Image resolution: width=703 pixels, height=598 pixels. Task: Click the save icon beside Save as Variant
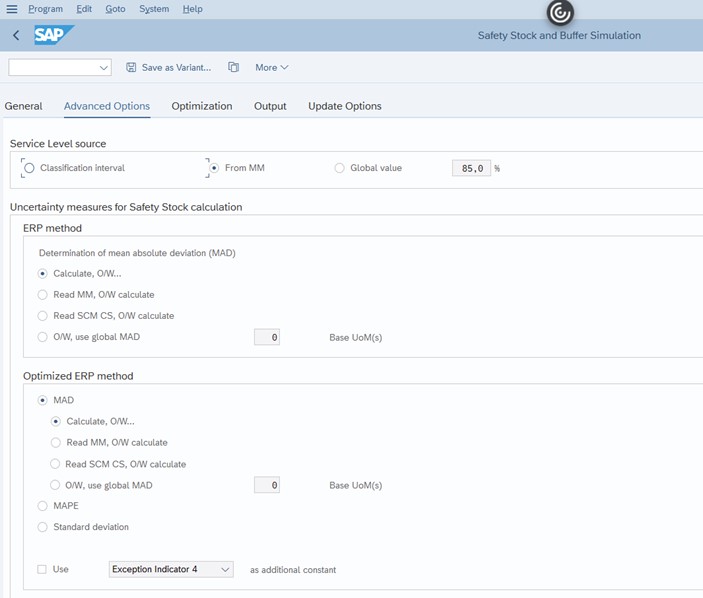131,67
